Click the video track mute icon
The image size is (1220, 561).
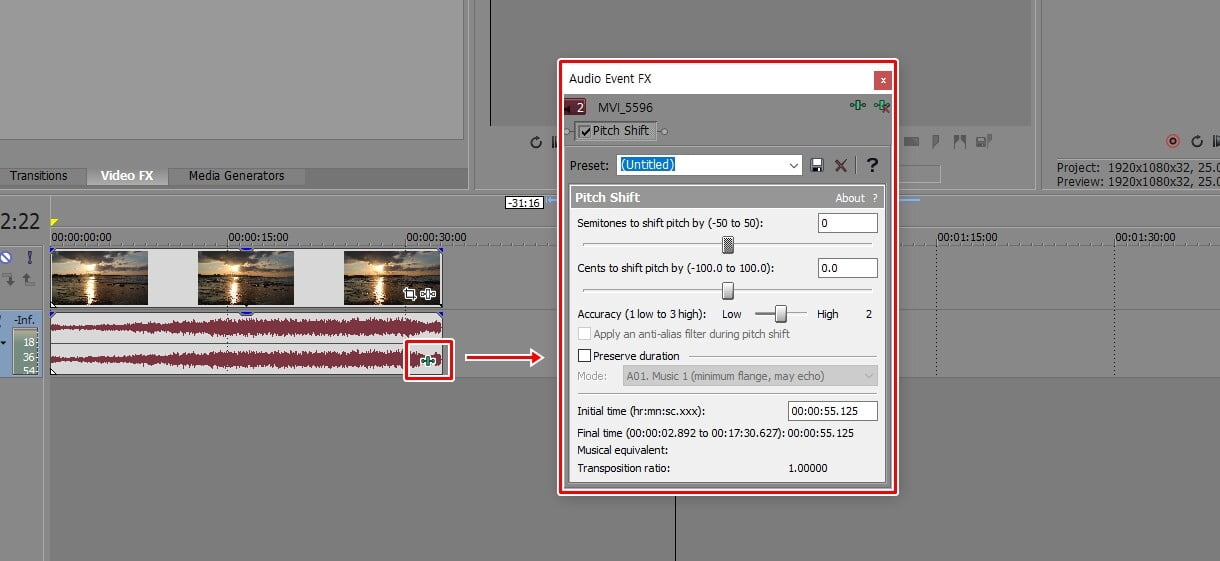point(8,257)
